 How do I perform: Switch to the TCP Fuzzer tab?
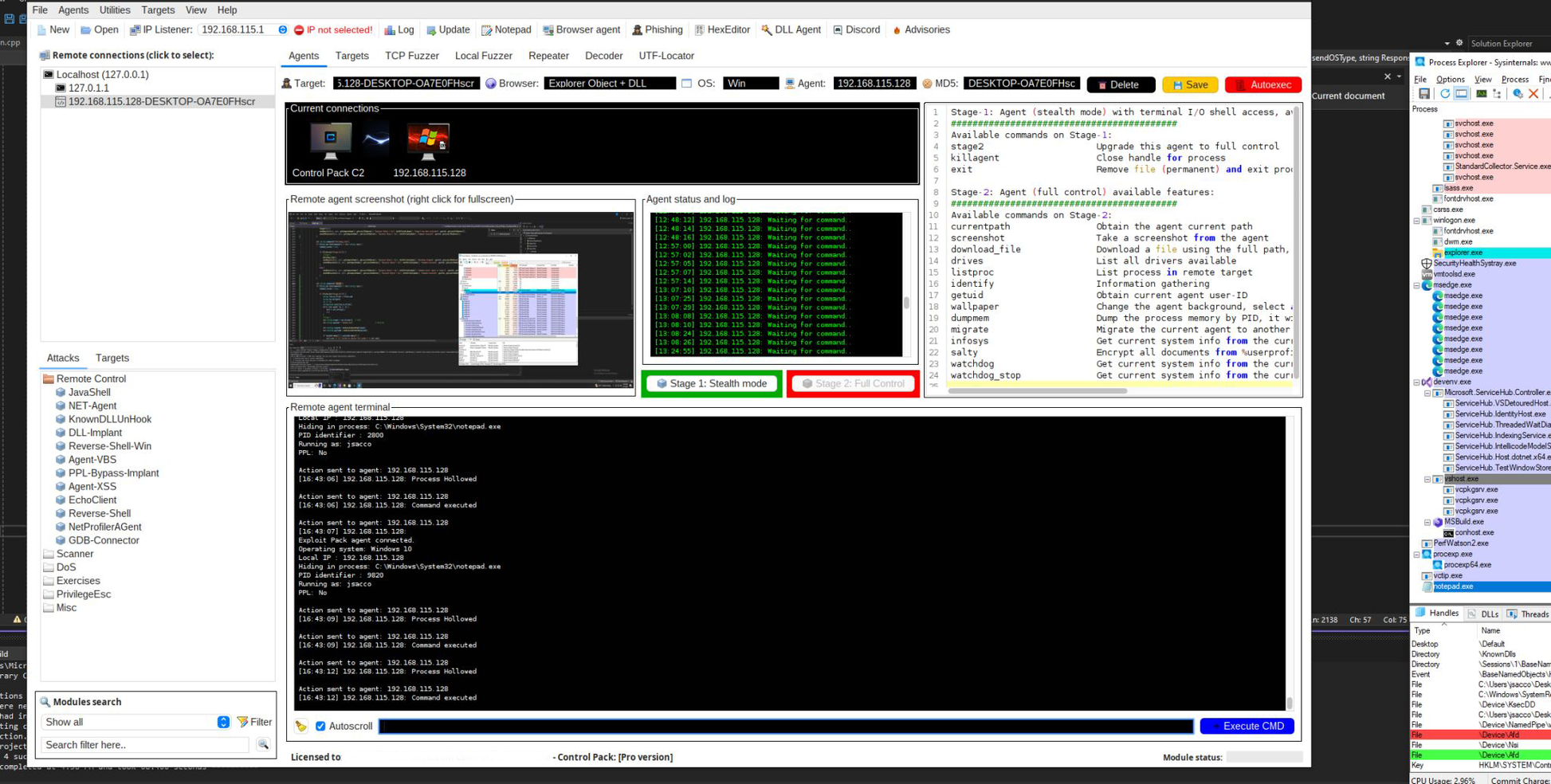411,56
